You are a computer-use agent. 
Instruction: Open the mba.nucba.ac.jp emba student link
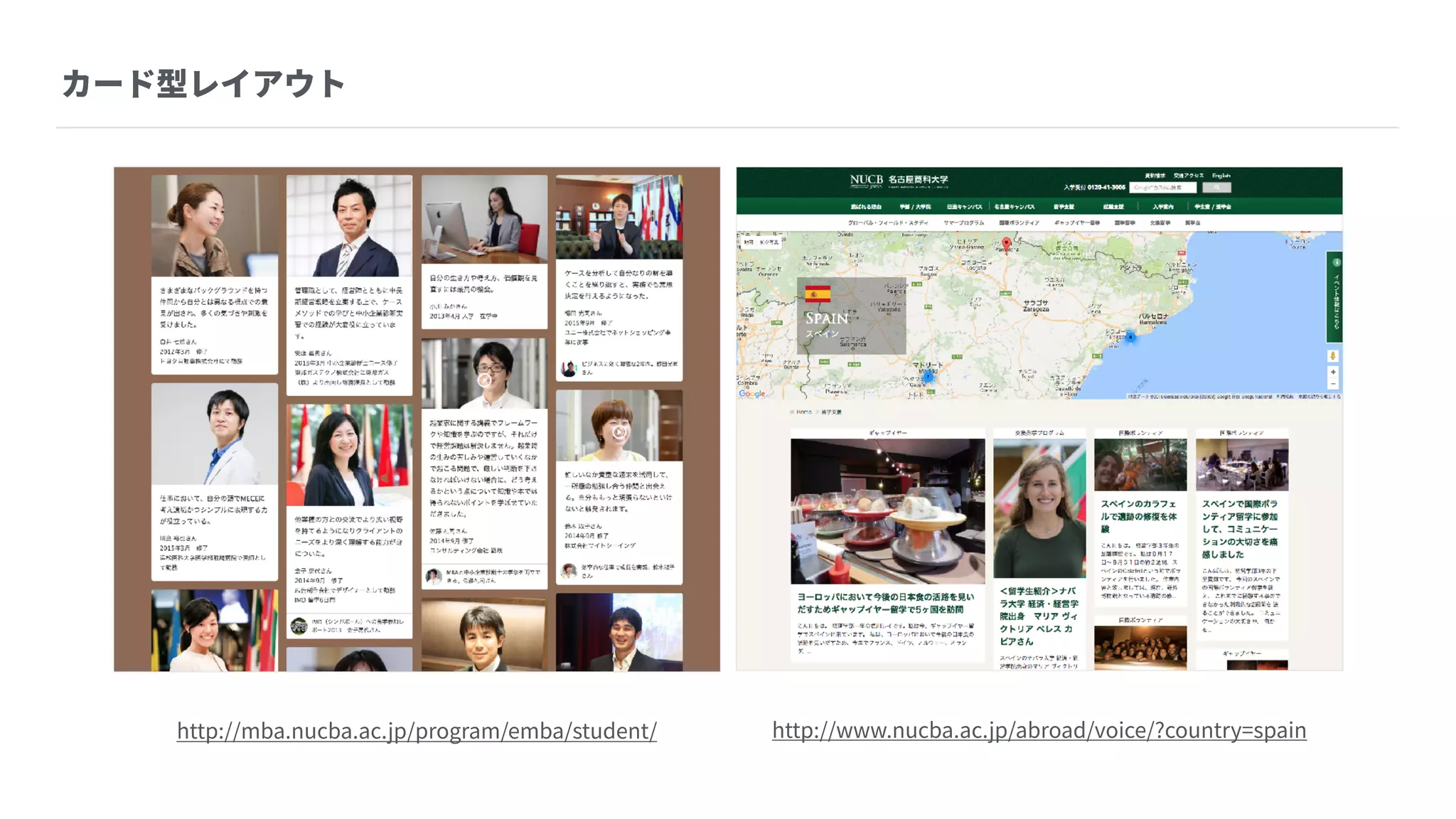pos(417,730)
